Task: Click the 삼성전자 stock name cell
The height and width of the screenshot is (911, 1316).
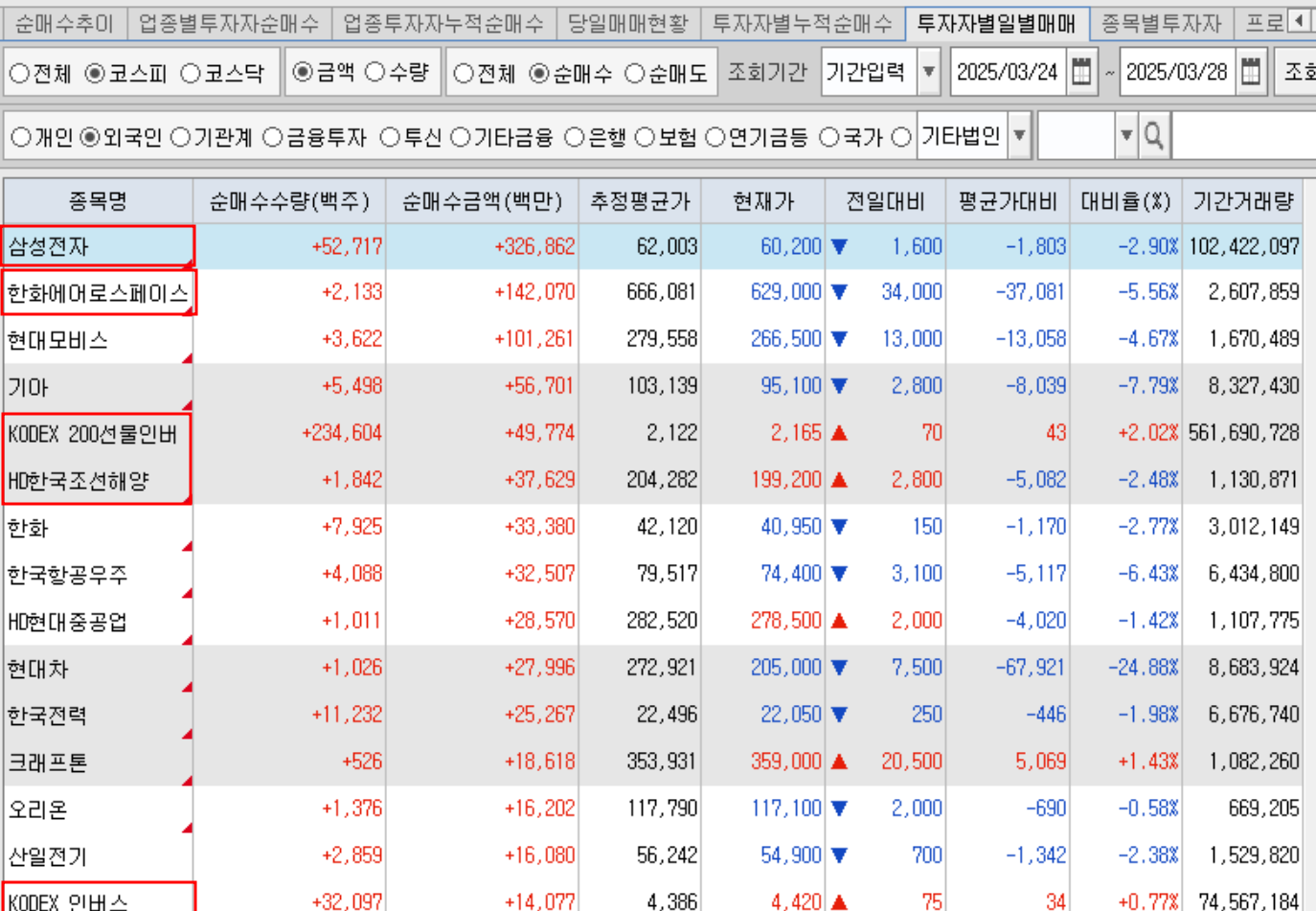Action: click(98, 246)
